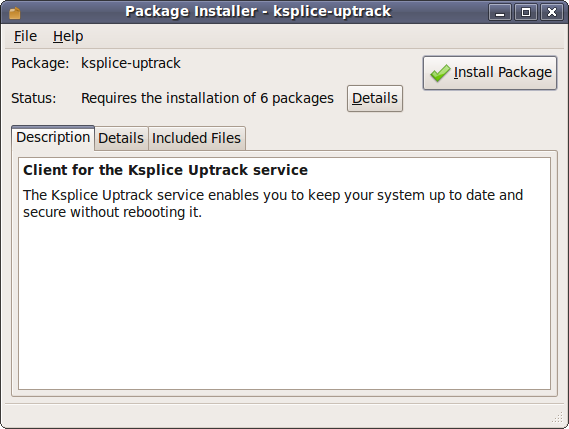
Task: Open the File menu
Action: 25,36
